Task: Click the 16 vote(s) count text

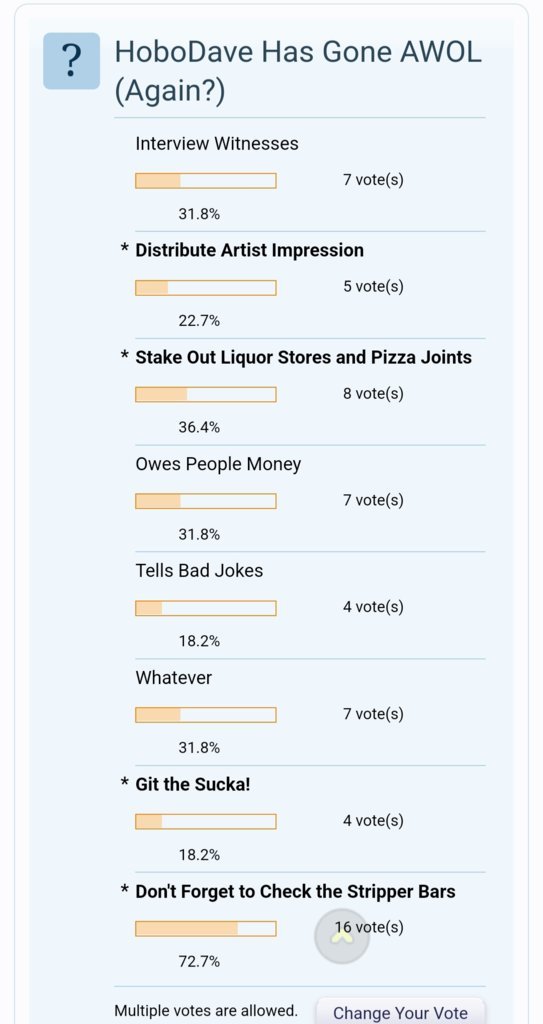Action: 369,927
